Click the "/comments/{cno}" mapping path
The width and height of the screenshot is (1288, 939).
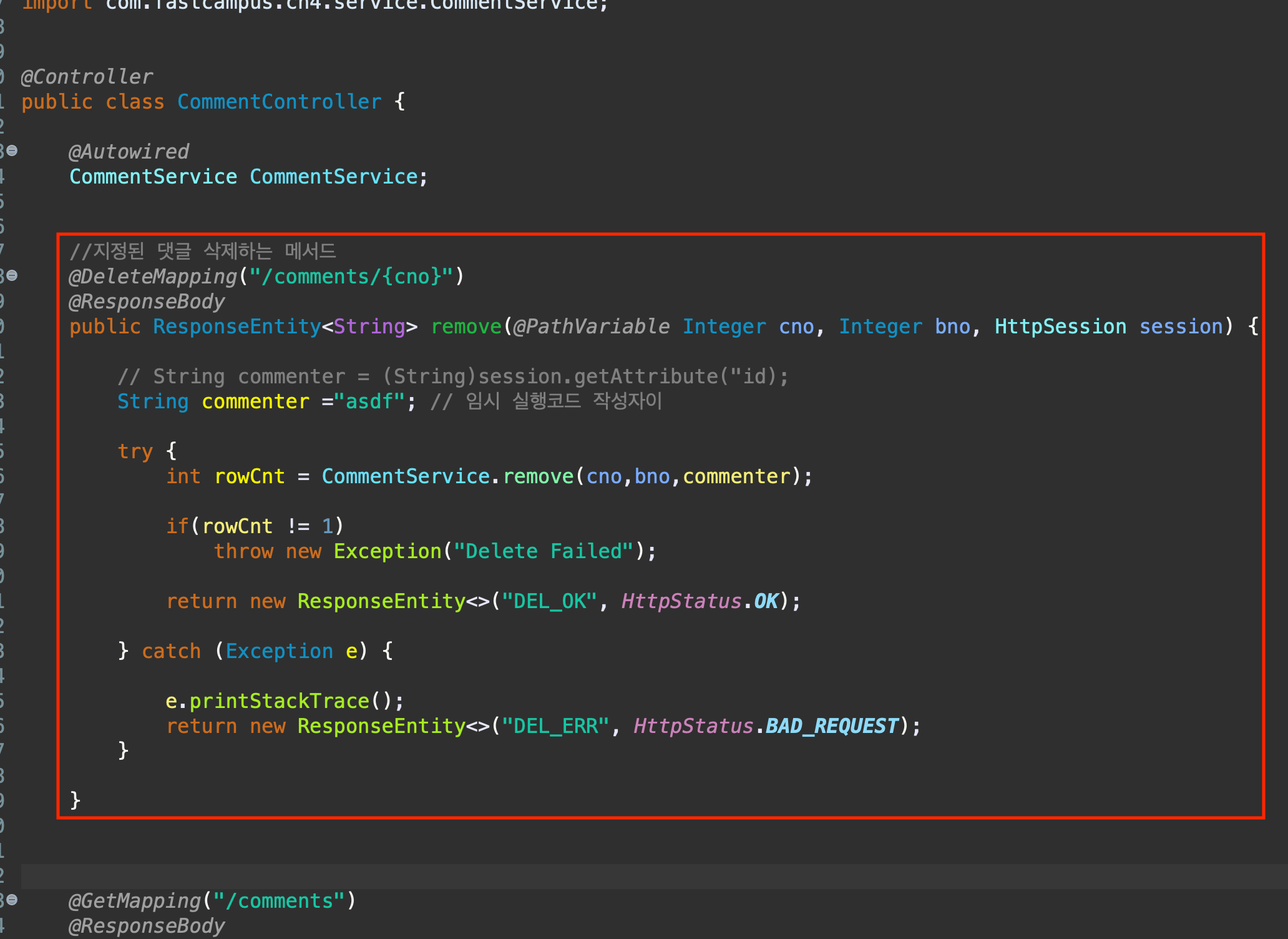coord(351,277)
